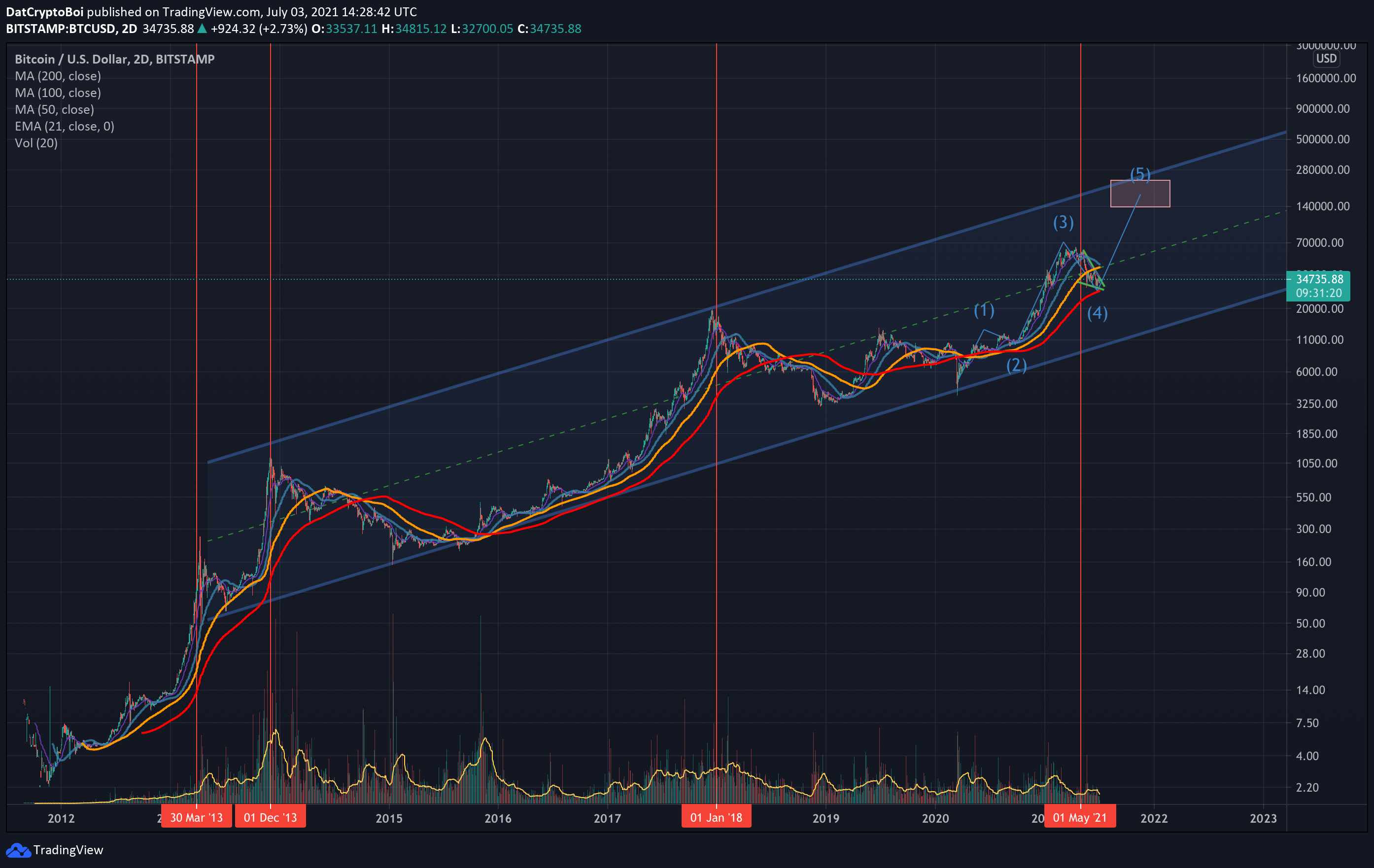Select the BITSTAMP:BTCUSD, 2D symbol text
This screenshot has width=1374, height=868.
[x=71, y=29]
